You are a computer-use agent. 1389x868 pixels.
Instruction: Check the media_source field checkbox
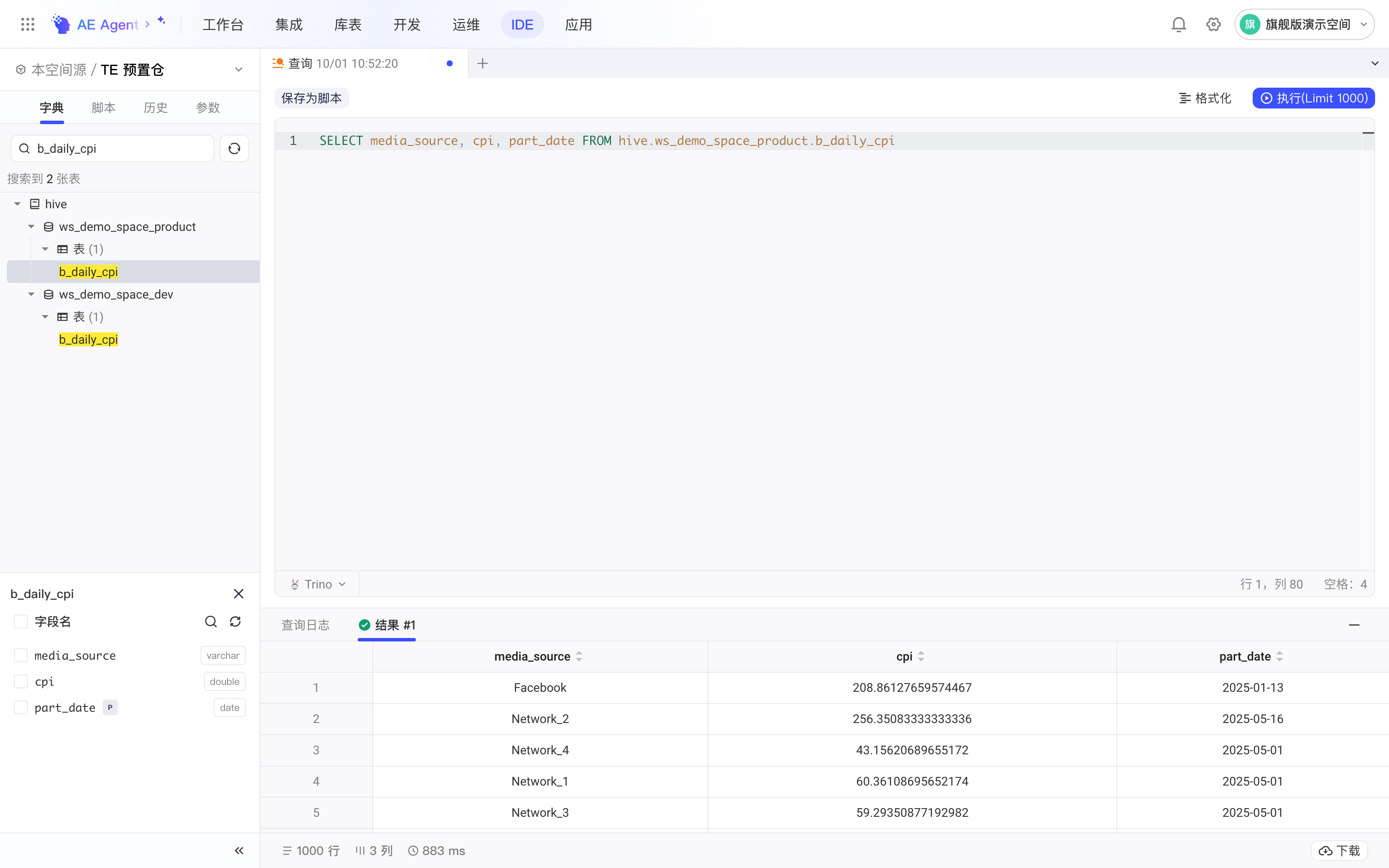click(x=21, y=656)
